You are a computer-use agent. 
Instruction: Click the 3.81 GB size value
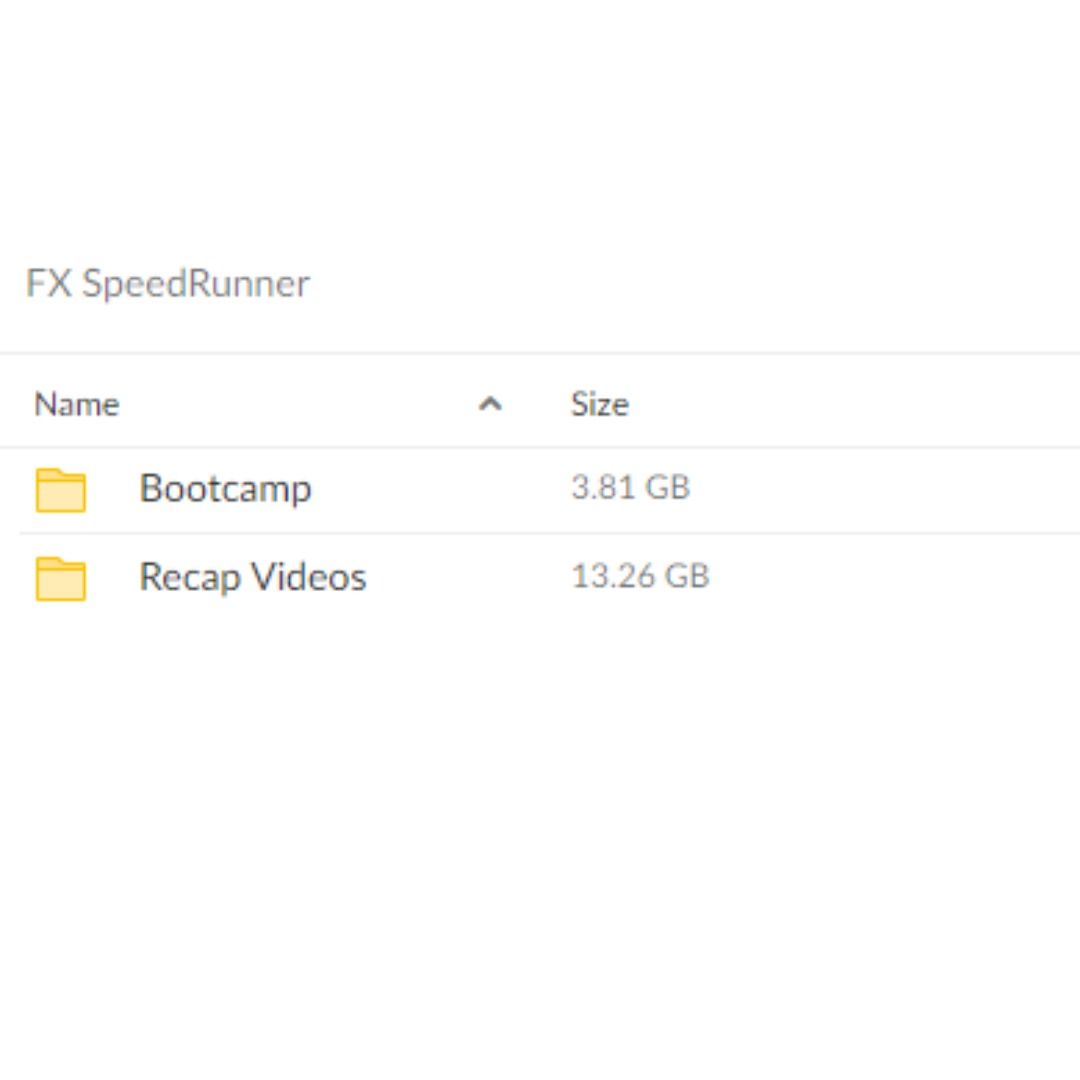(630, 487)
